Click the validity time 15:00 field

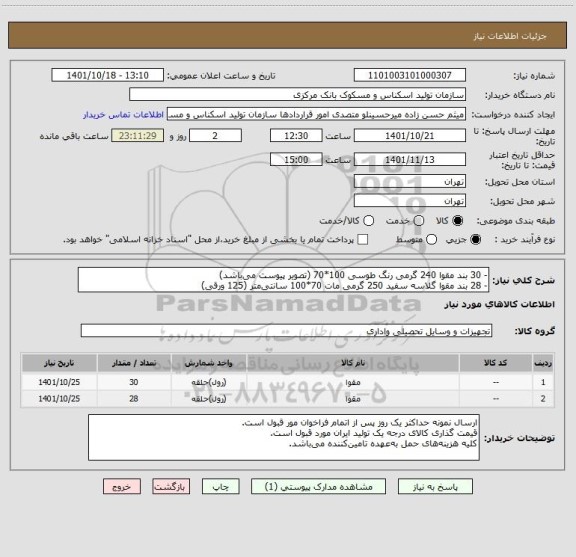click(x=296, y=159)
